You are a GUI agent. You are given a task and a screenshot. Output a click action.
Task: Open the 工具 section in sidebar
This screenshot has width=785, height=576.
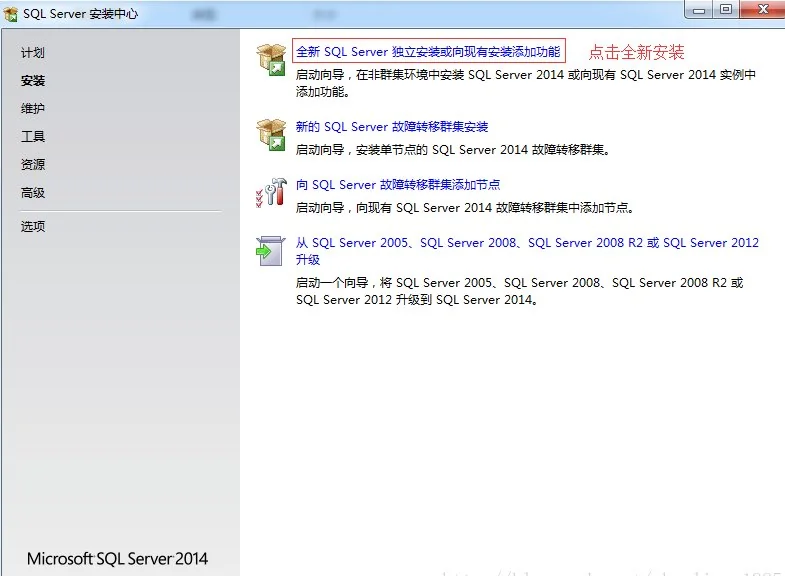(33, 137)
